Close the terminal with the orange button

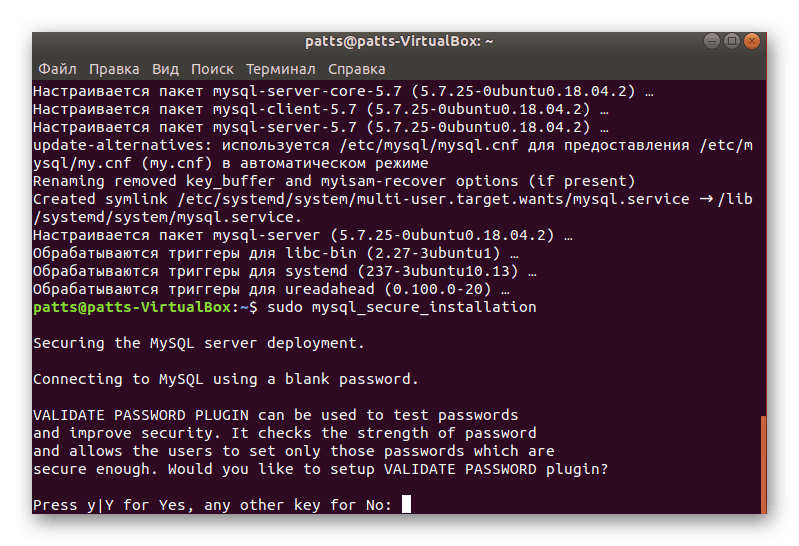click(752, 41)
